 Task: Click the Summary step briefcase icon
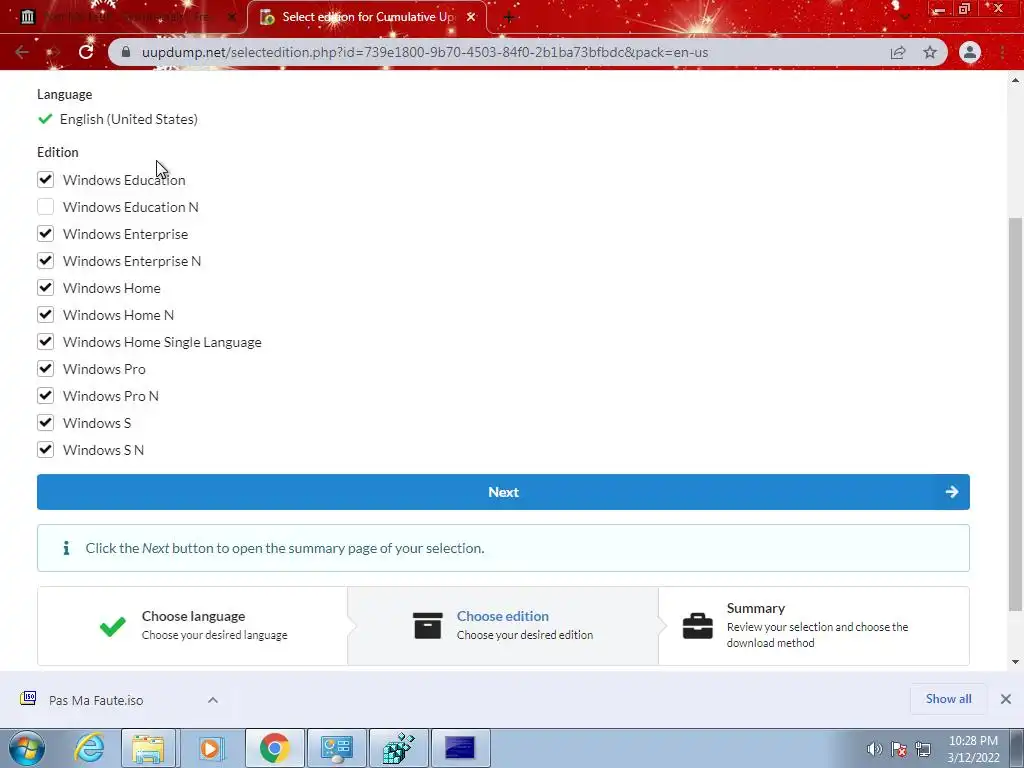click(x=697, y=626)
